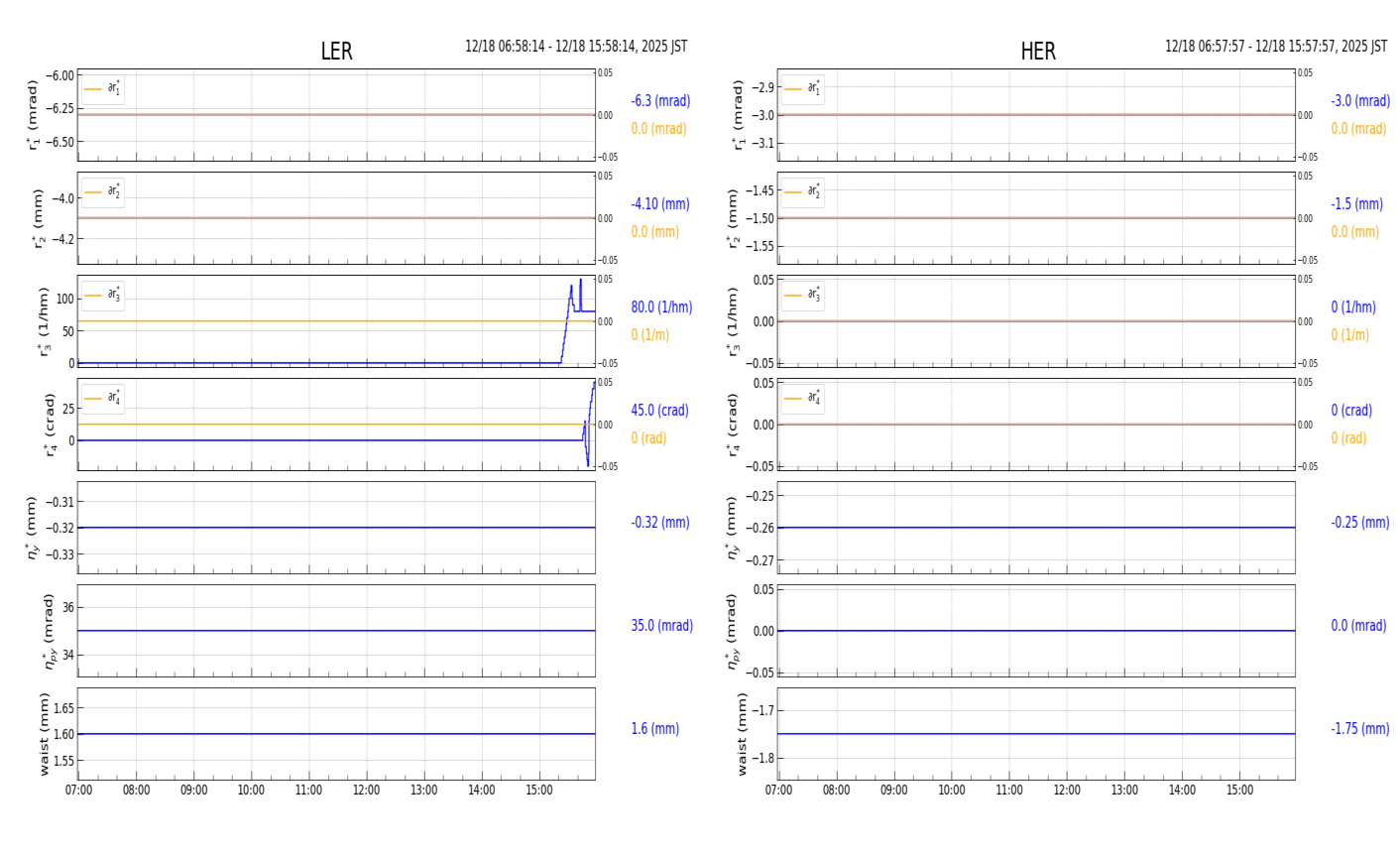Click the blue 0.0 (mrad) value beside HER η_py
Viewport: 1400px width, 857px height.
1358,626
